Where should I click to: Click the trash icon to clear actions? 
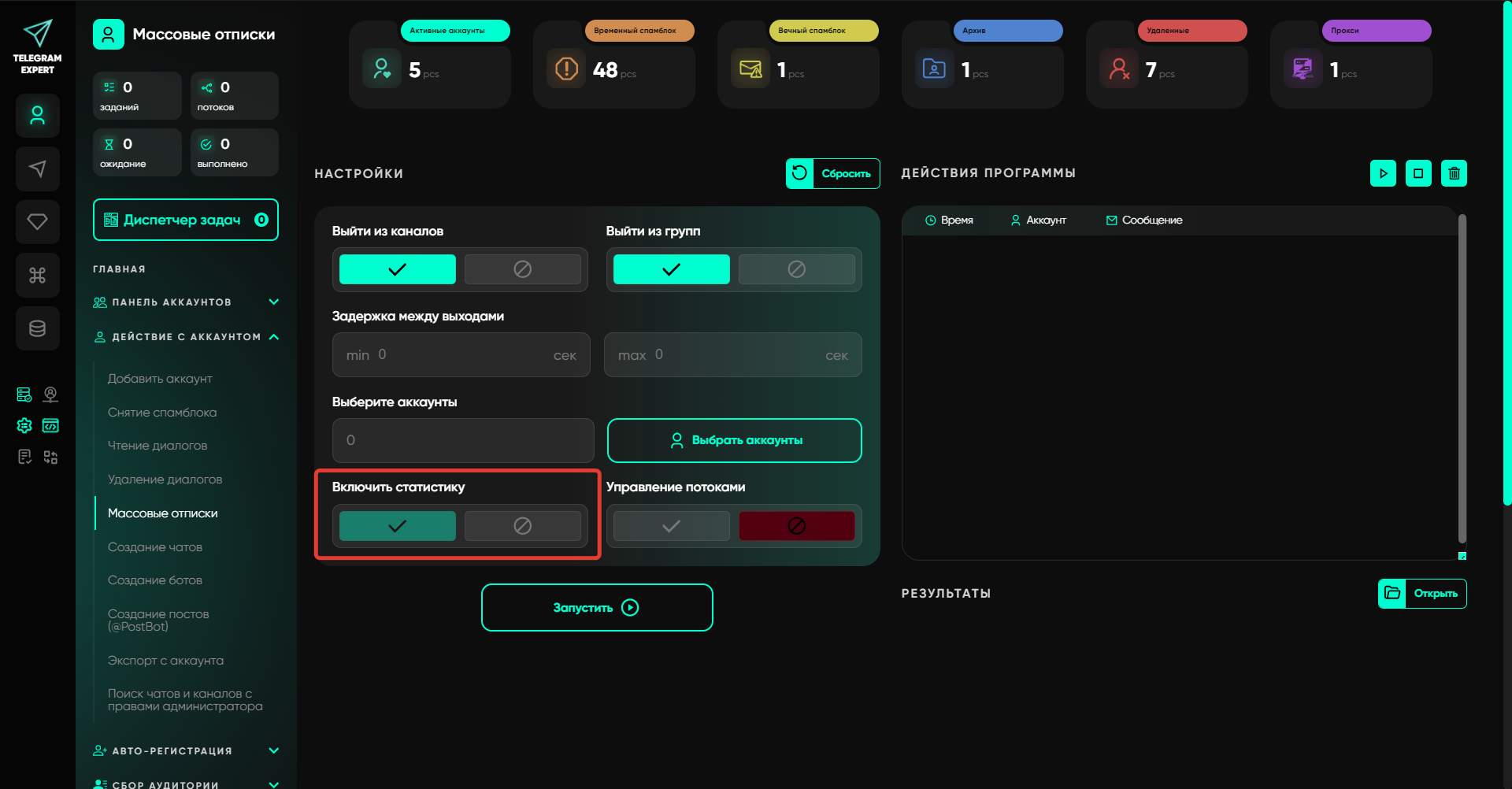(1454, 173)
